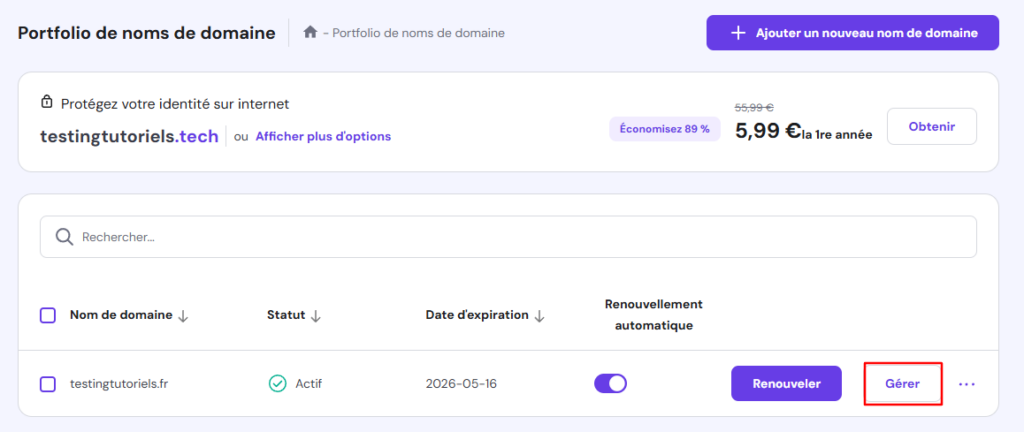Viewport: 1024px width, 432px height.
Task: Click the search magnifier icon
Action: (x=64, y=237)
